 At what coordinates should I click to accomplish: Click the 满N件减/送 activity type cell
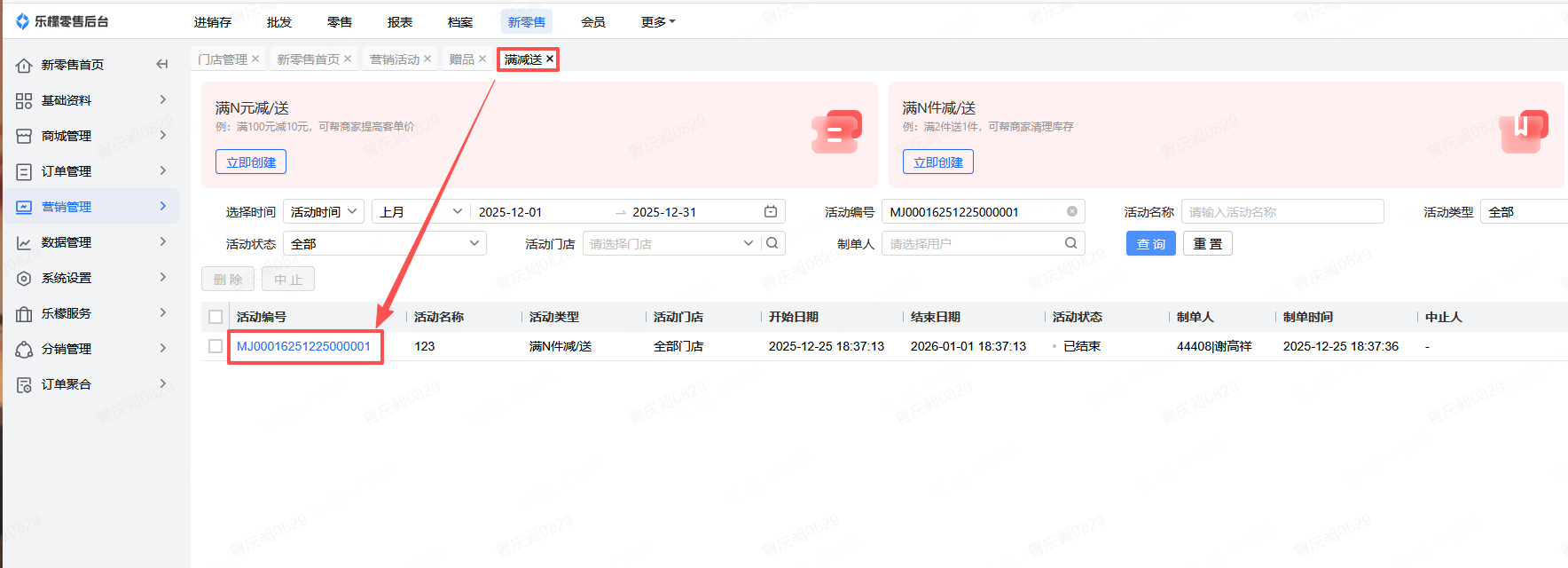click(x=561, y=346)
